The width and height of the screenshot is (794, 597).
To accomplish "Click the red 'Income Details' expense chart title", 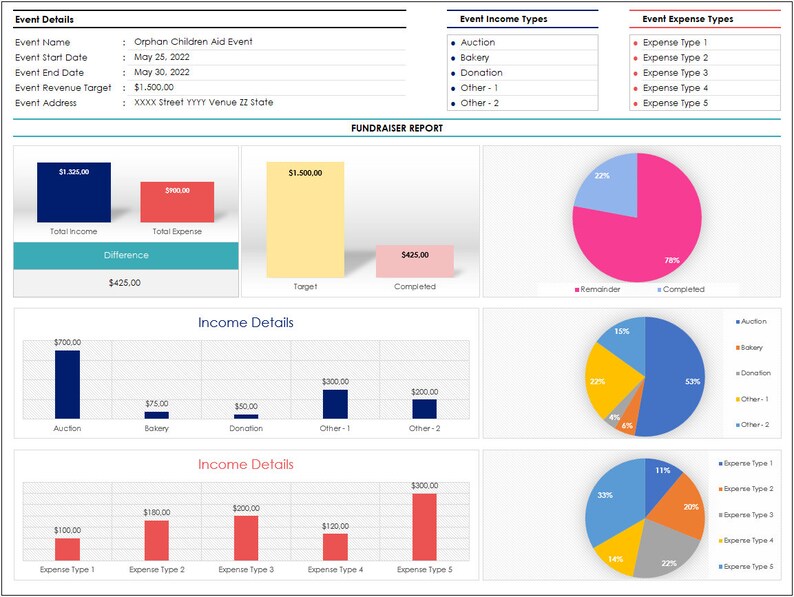I will pos(246,464).
